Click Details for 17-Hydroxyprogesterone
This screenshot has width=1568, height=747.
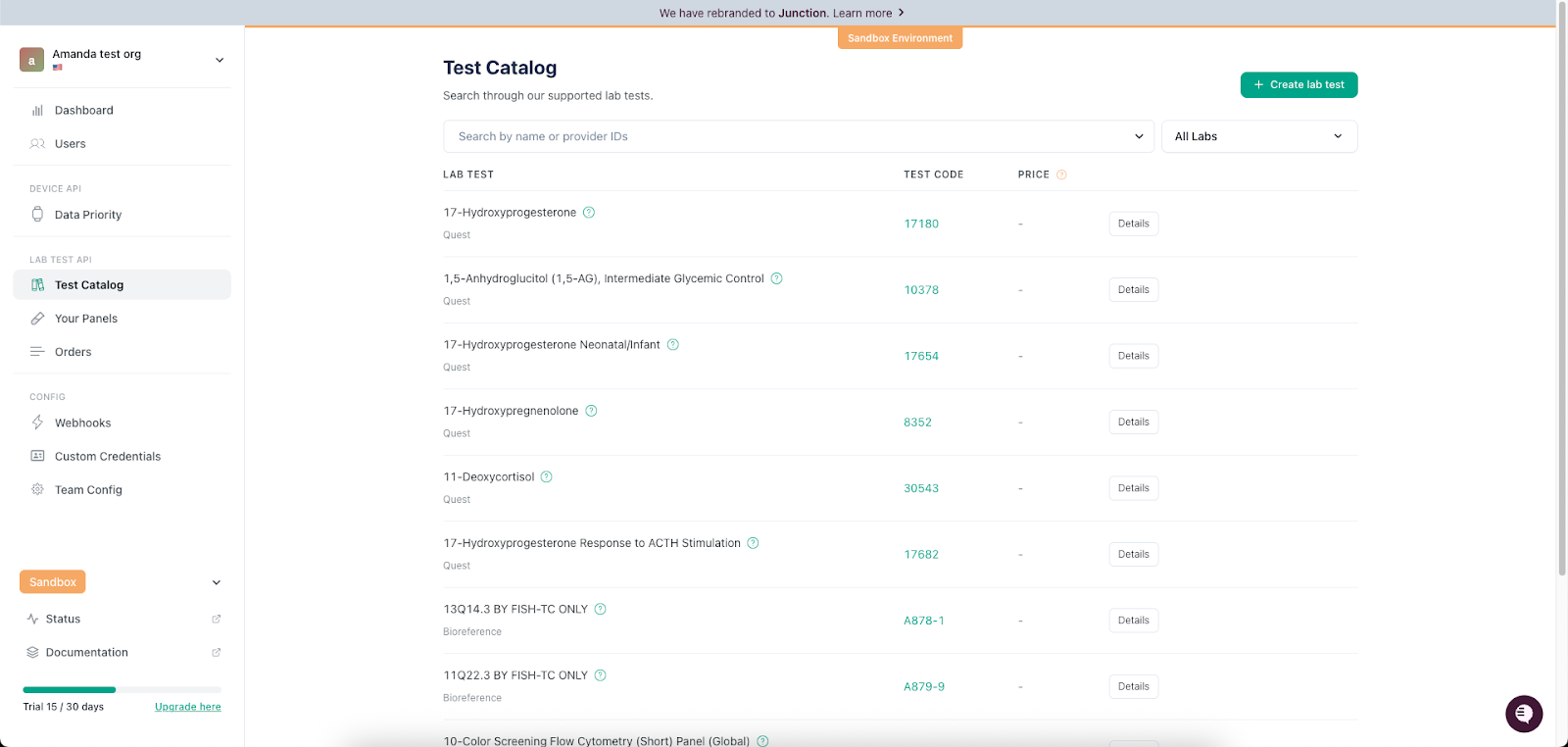tap(1134, 224)
